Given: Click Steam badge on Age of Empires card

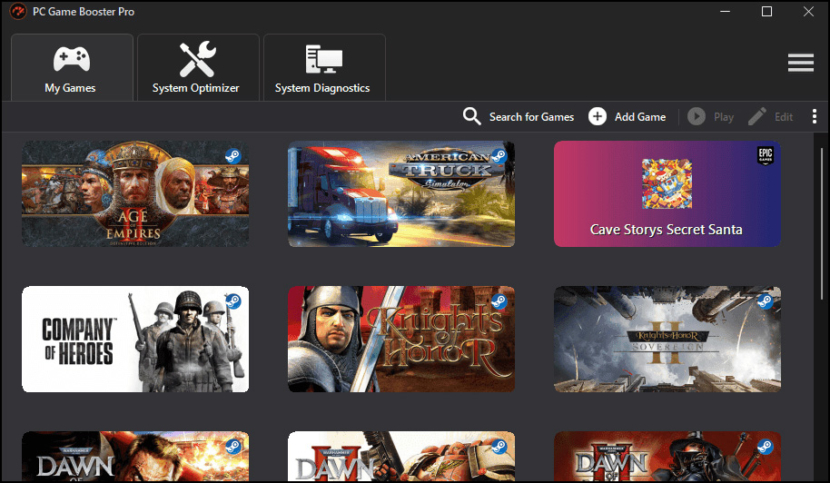Looking at the screenshot, I should coord(233,156).
